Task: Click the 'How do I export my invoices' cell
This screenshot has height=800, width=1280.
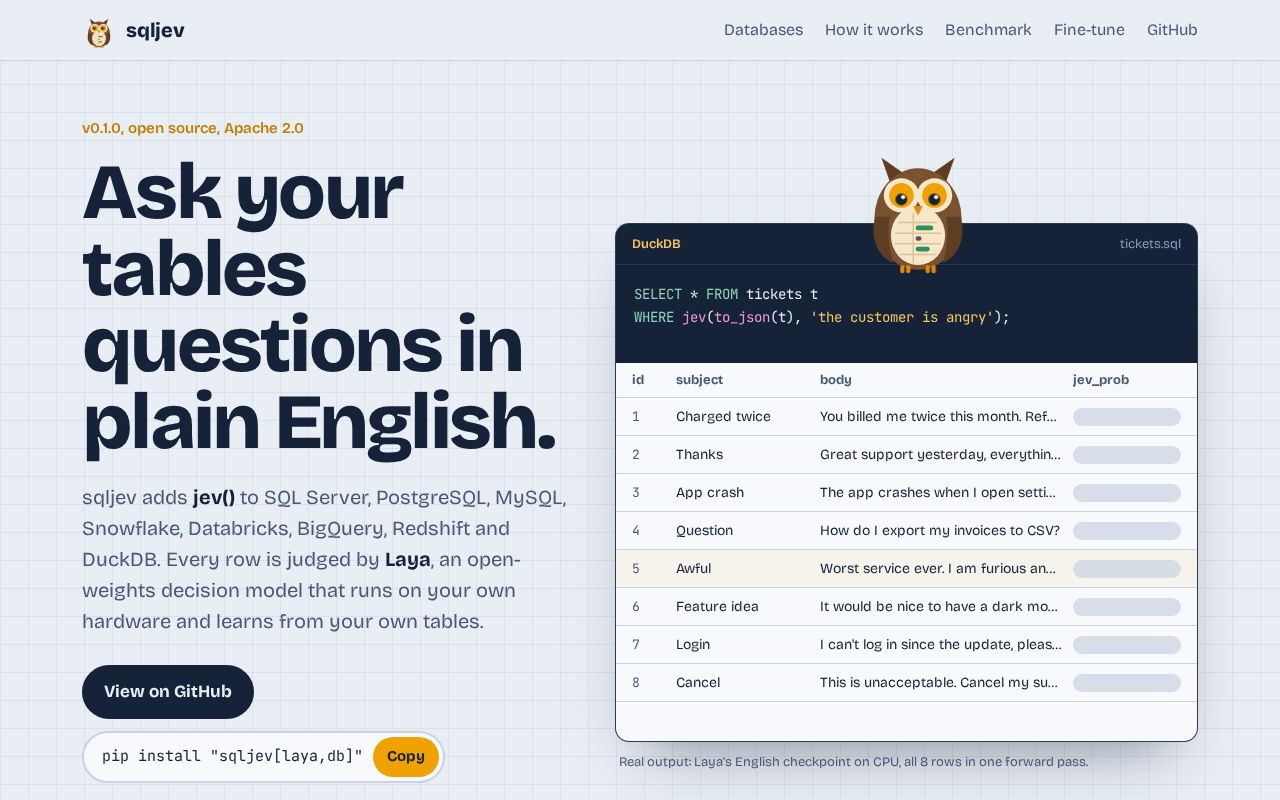Action: (940, 531)
